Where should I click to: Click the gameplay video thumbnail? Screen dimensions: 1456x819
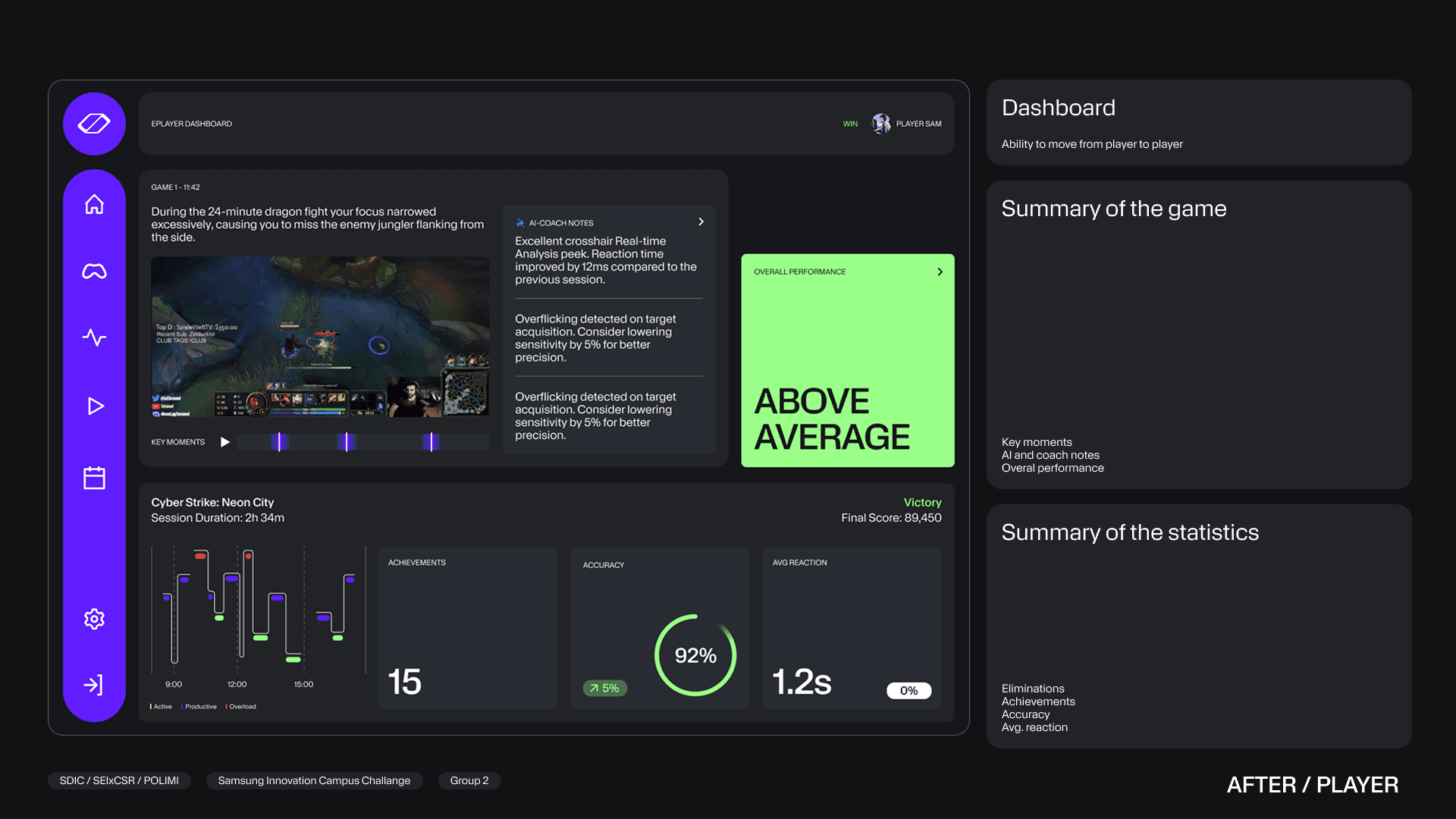(x=319, y=337)
